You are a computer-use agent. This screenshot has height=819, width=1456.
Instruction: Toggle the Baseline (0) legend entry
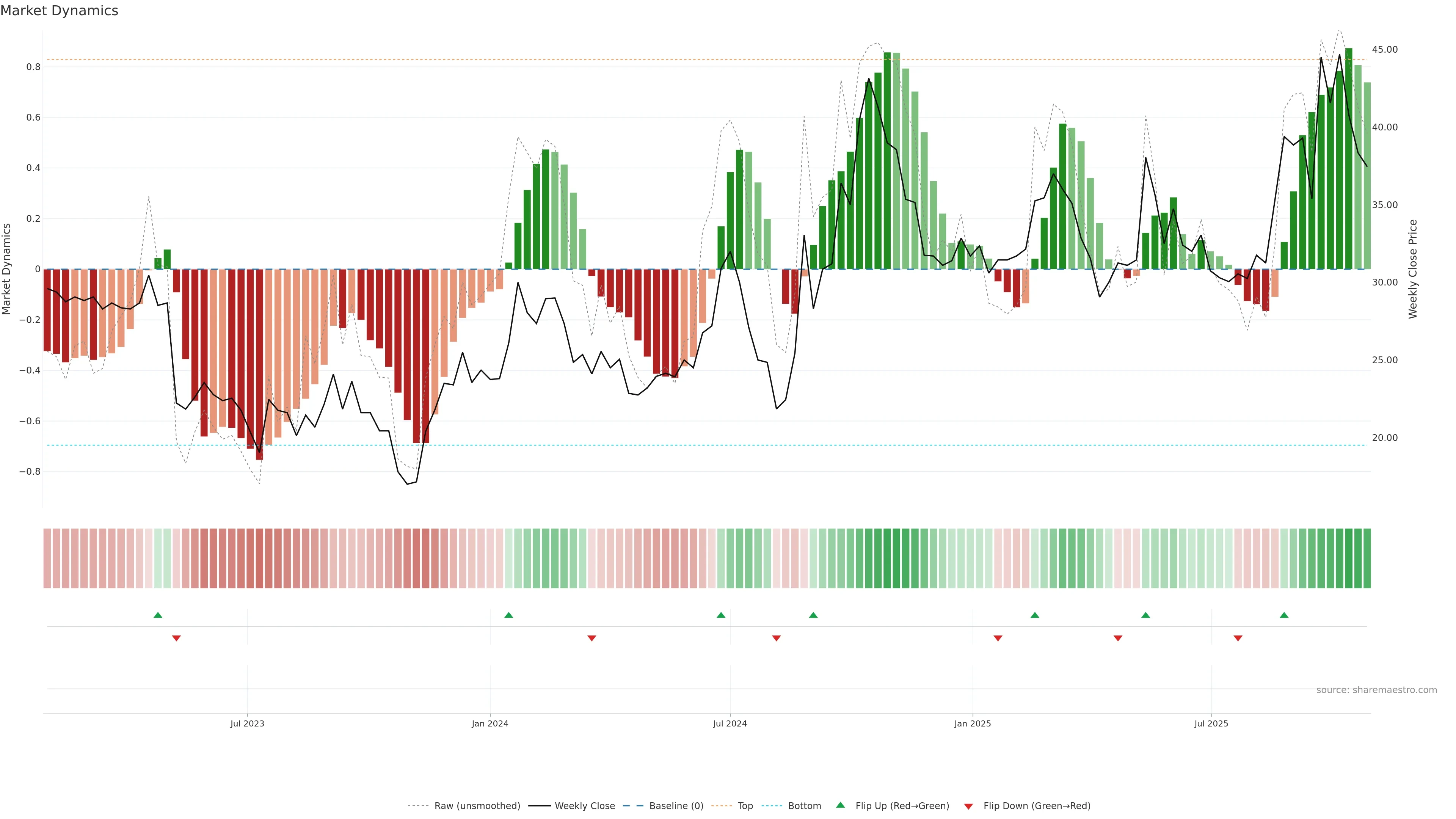click(676, 806)
